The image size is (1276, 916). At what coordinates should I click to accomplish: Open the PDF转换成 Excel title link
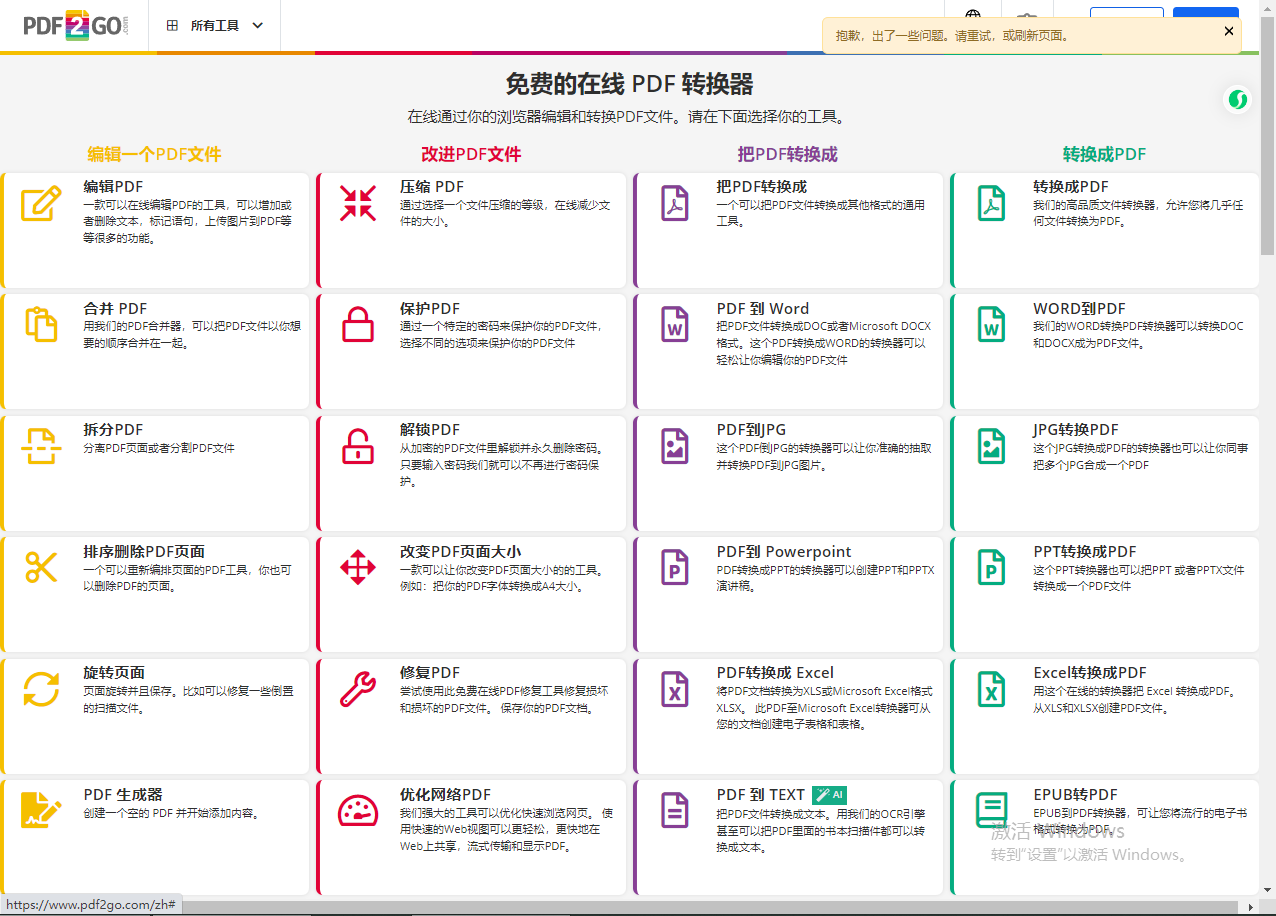[x=775, y=673]
